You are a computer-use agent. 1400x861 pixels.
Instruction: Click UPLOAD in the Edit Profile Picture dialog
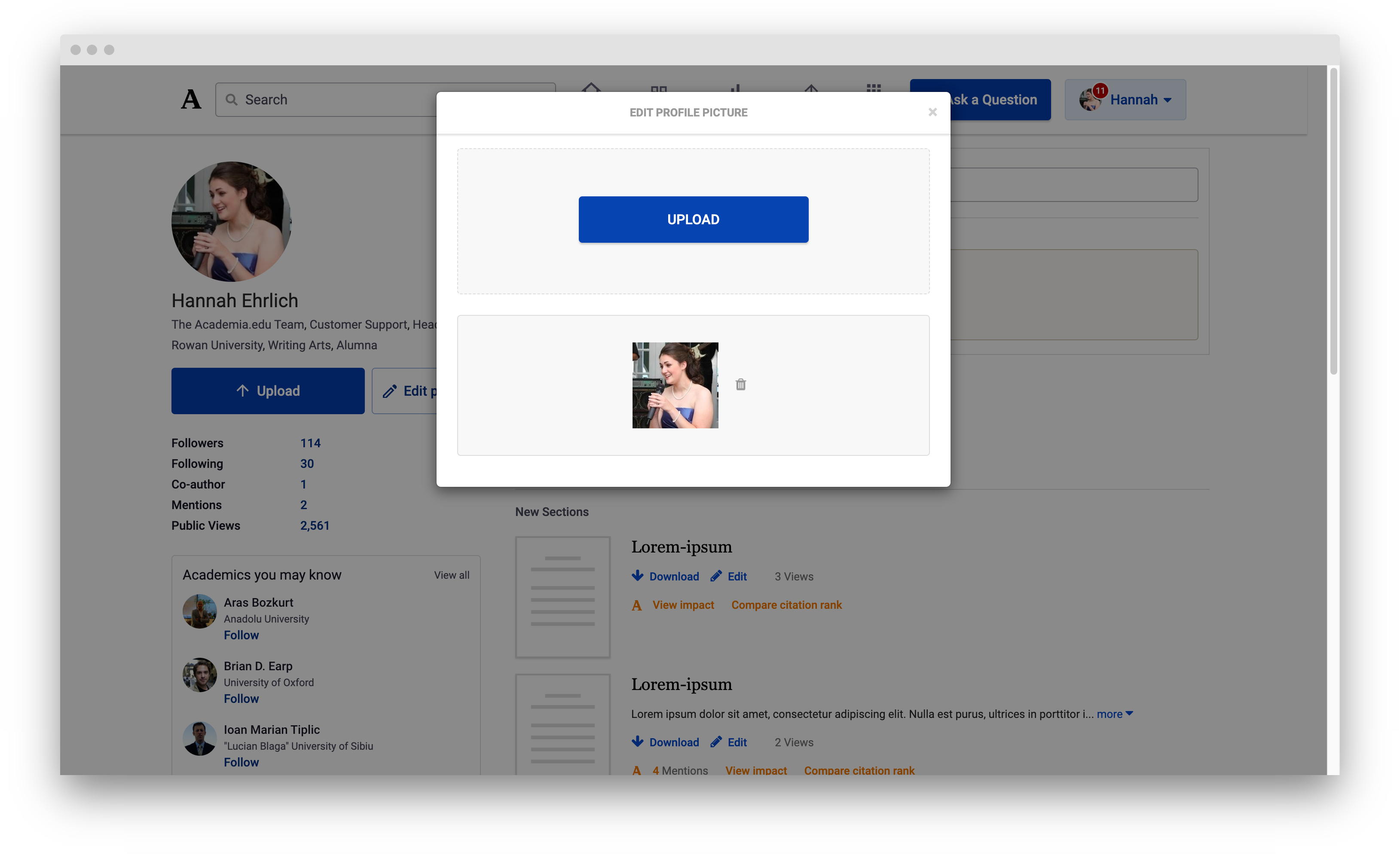[x=693, y=219]
